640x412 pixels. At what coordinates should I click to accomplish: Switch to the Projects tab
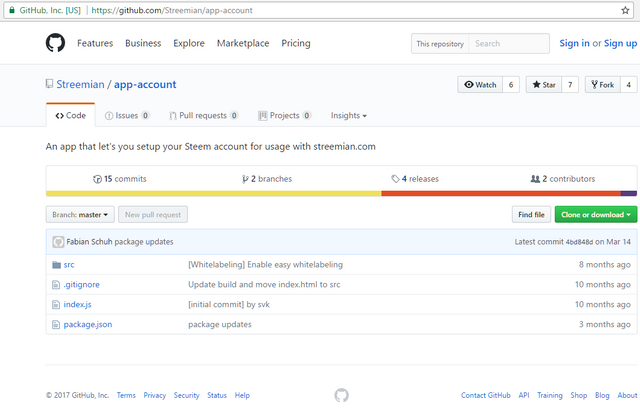coord(284,116)
